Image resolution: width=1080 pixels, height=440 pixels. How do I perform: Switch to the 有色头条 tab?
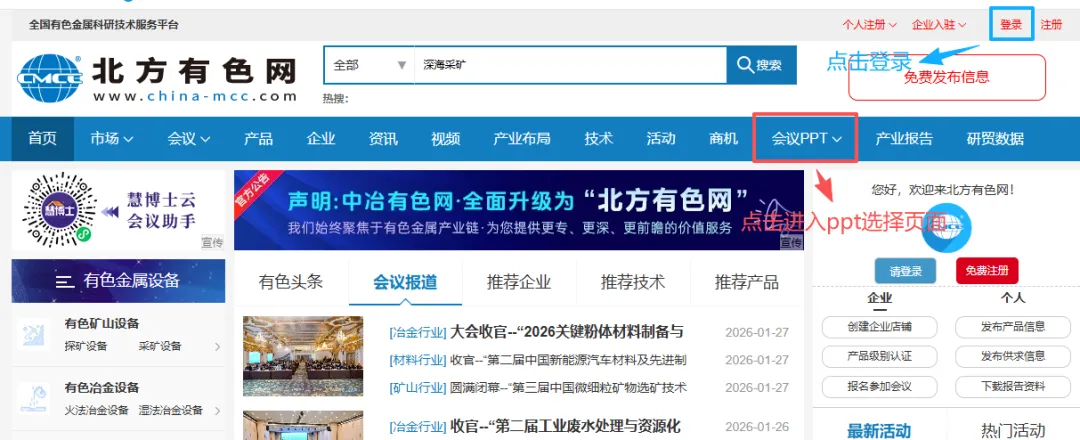click(291, 282)
